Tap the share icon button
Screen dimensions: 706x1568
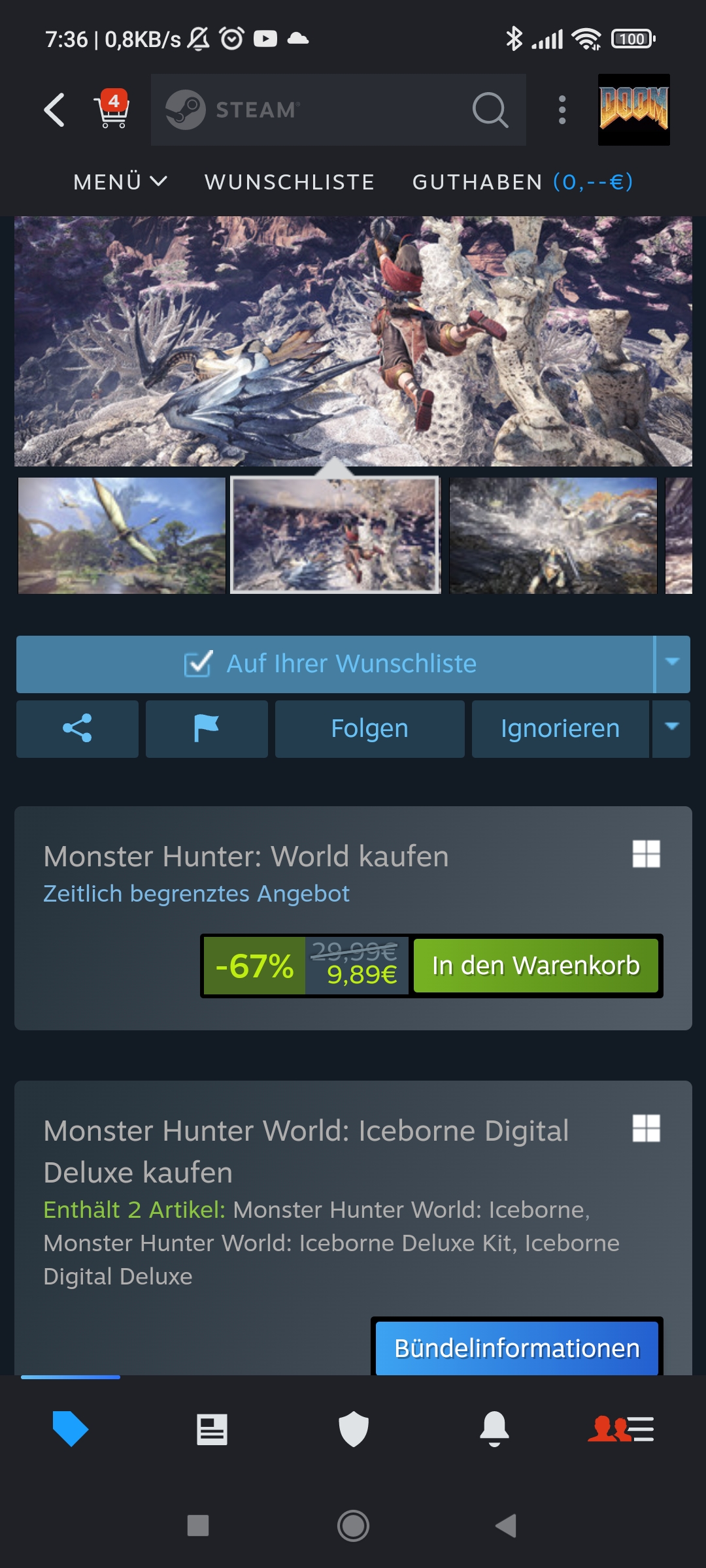click(x=77, y=728)
